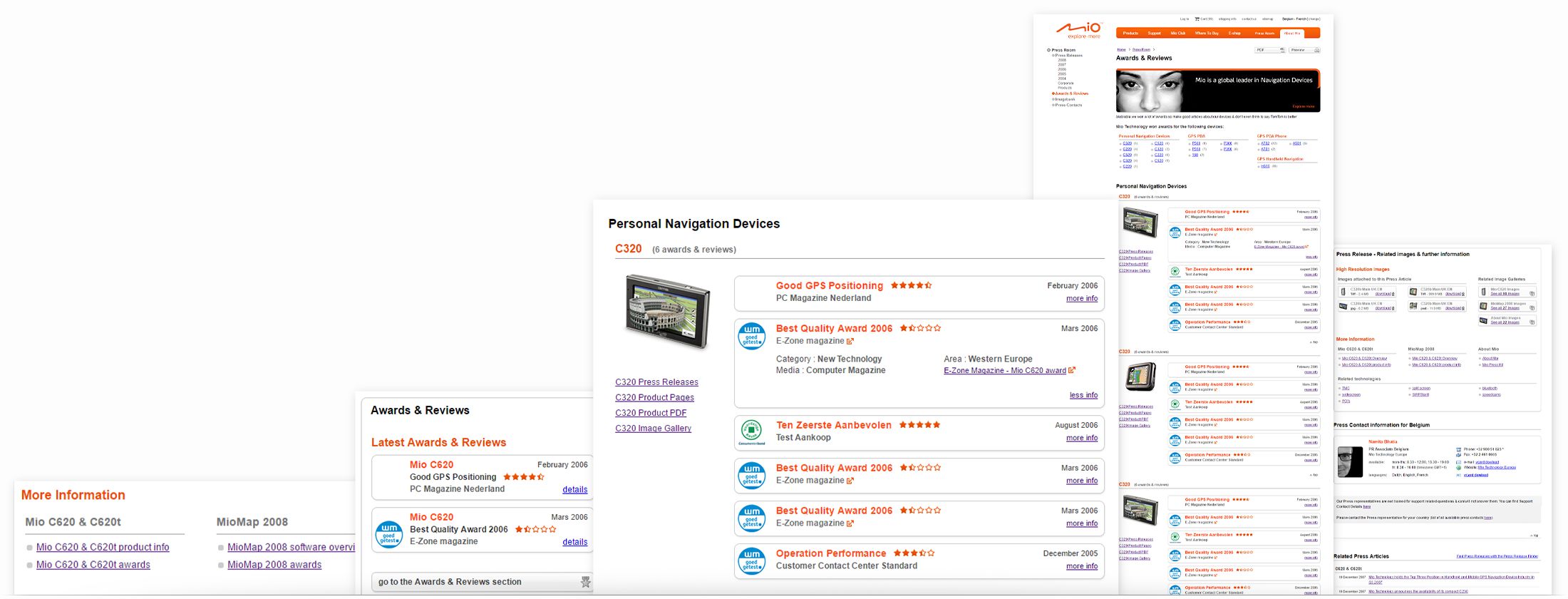Click the speedcams related technology link
Viewport: 1568px width, 599px height.
1492,394
